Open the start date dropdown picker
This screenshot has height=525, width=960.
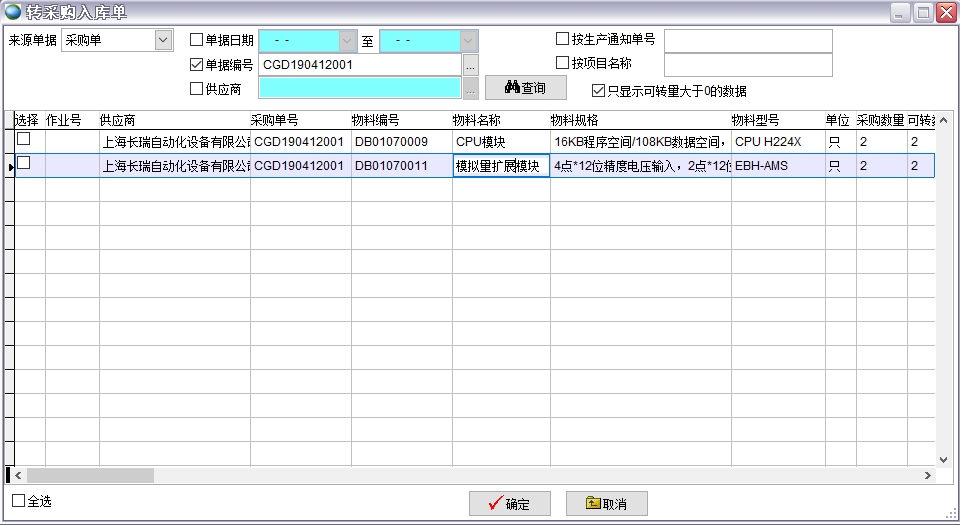(x=347, y=40)
